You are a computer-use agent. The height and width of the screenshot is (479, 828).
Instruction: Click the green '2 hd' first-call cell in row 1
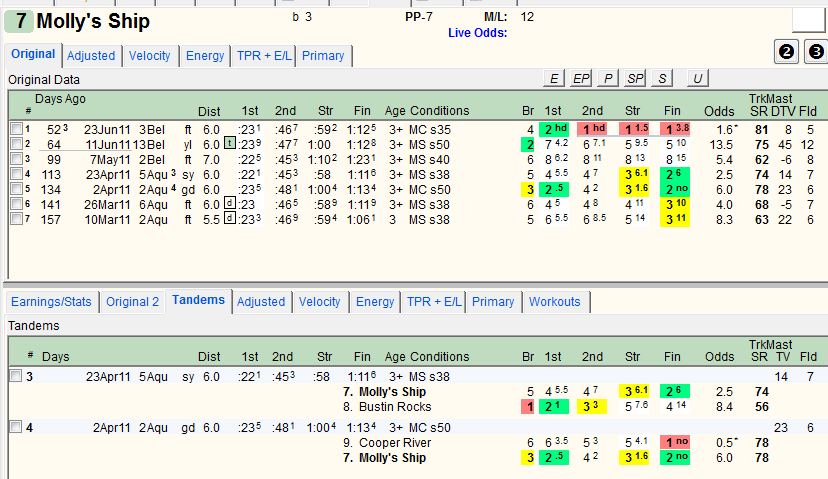(554, 129)
